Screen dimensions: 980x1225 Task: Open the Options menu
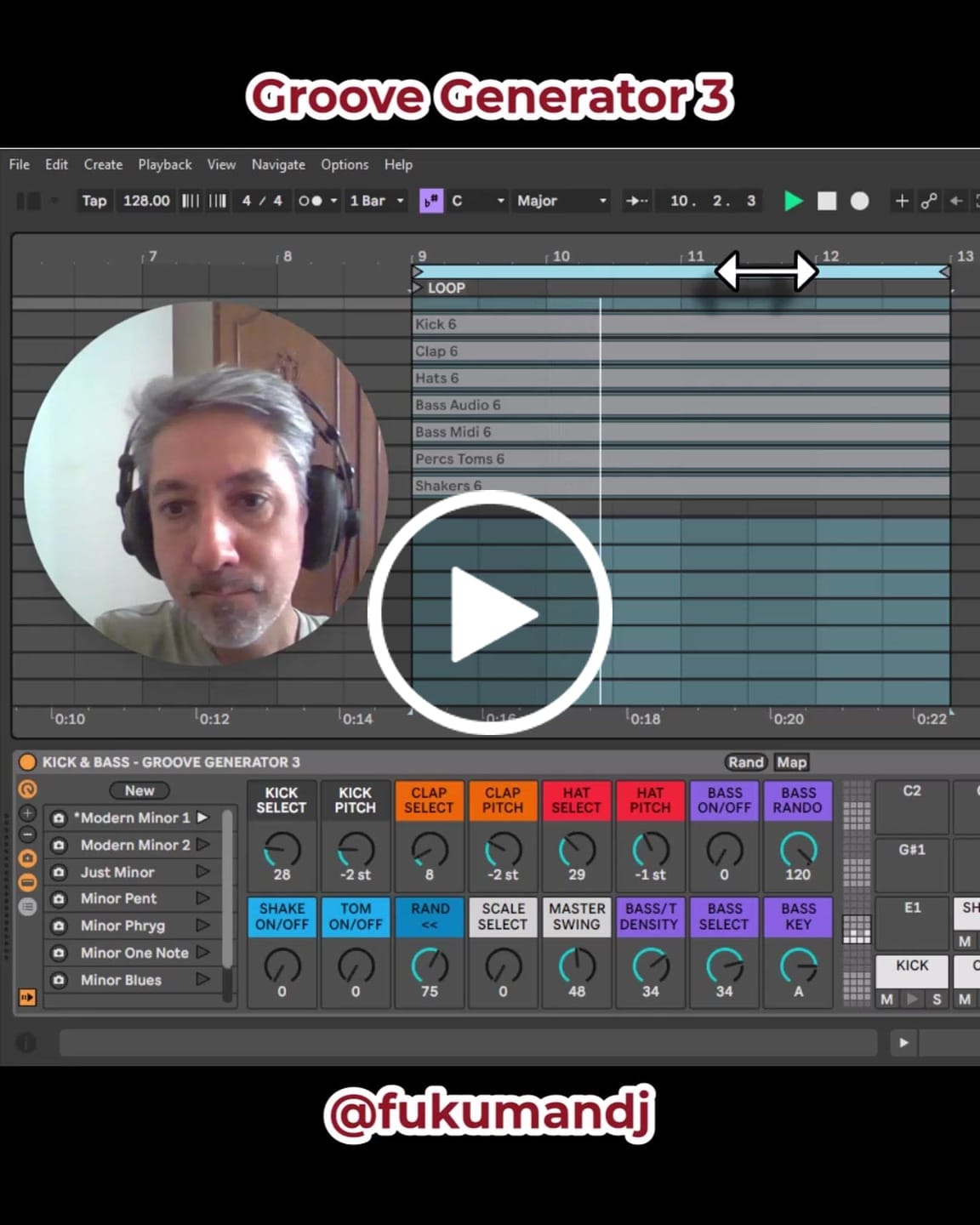click(345, 164)
